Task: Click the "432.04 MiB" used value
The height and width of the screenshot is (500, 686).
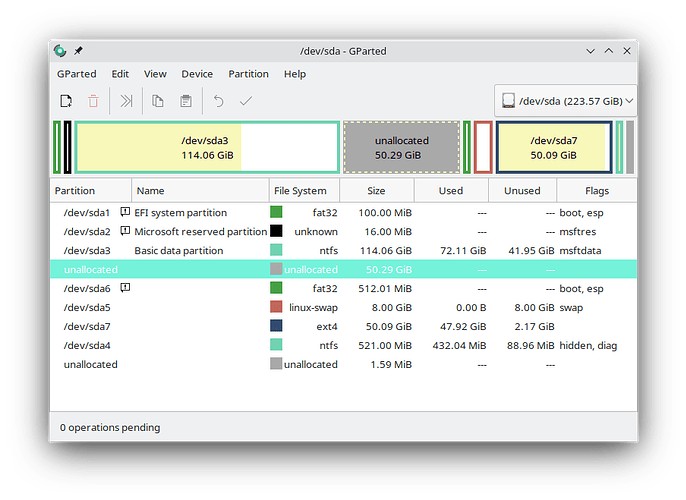Action: (459, 346)
